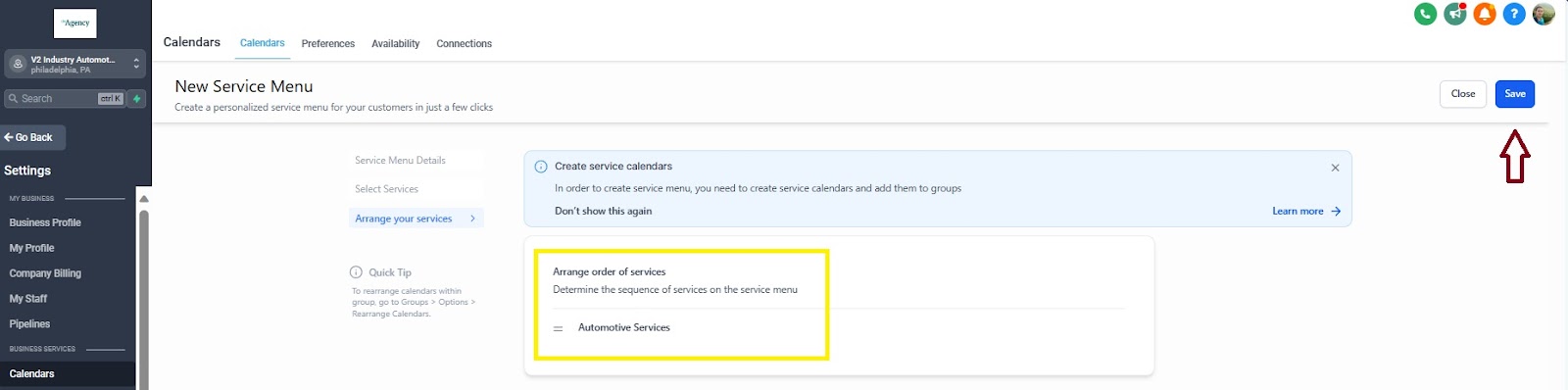The height and width of the screenshot is (390, 1568).
Task: Click Don't show this again
Action: 603,212
